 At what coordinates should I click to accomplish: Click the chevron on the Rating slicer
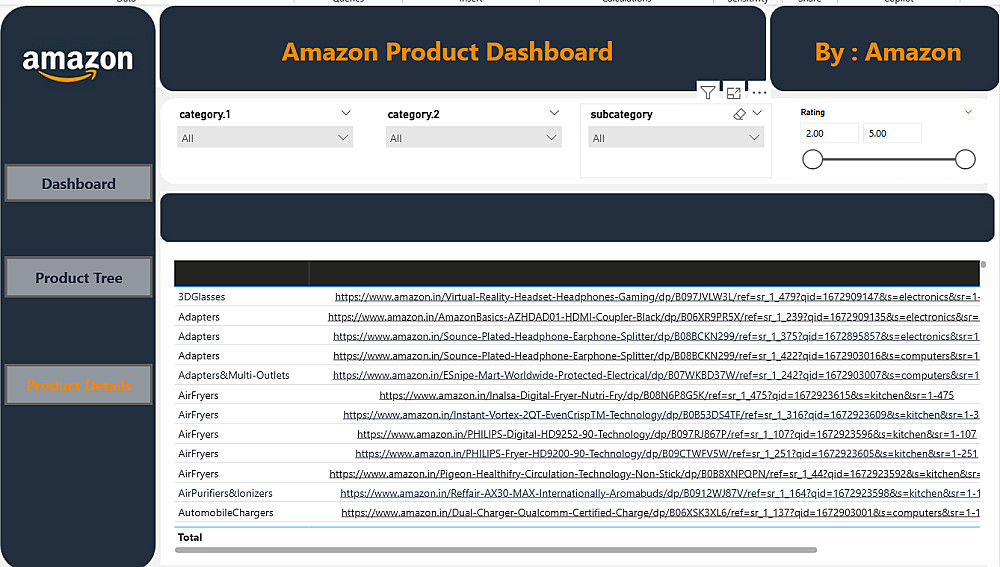pyautogui.click(x=968, y=112)
